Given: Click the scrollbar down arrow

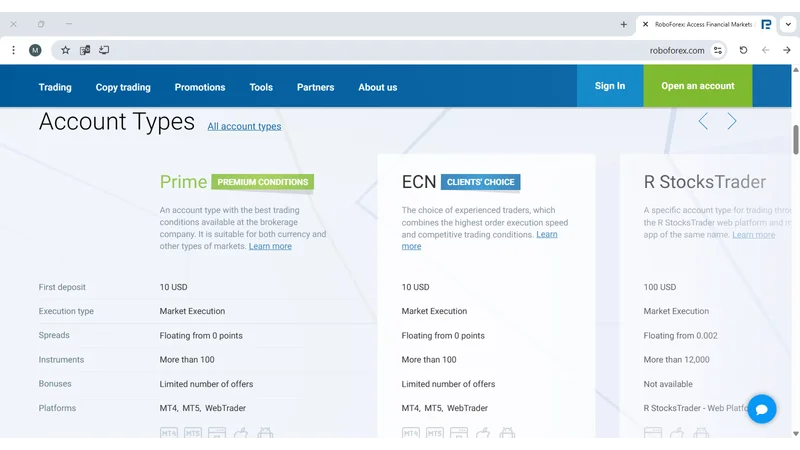Looking at the screenshot, I should 795,434.
